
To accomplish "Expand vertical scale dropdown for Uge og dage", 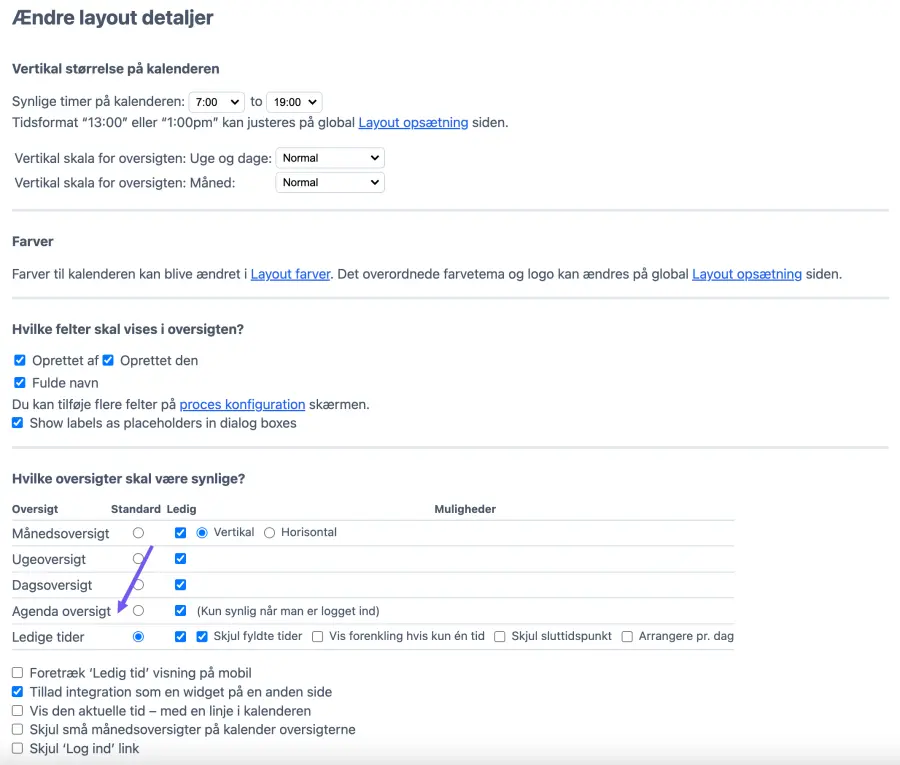I will pyautogui.click(x=329, y=158).
